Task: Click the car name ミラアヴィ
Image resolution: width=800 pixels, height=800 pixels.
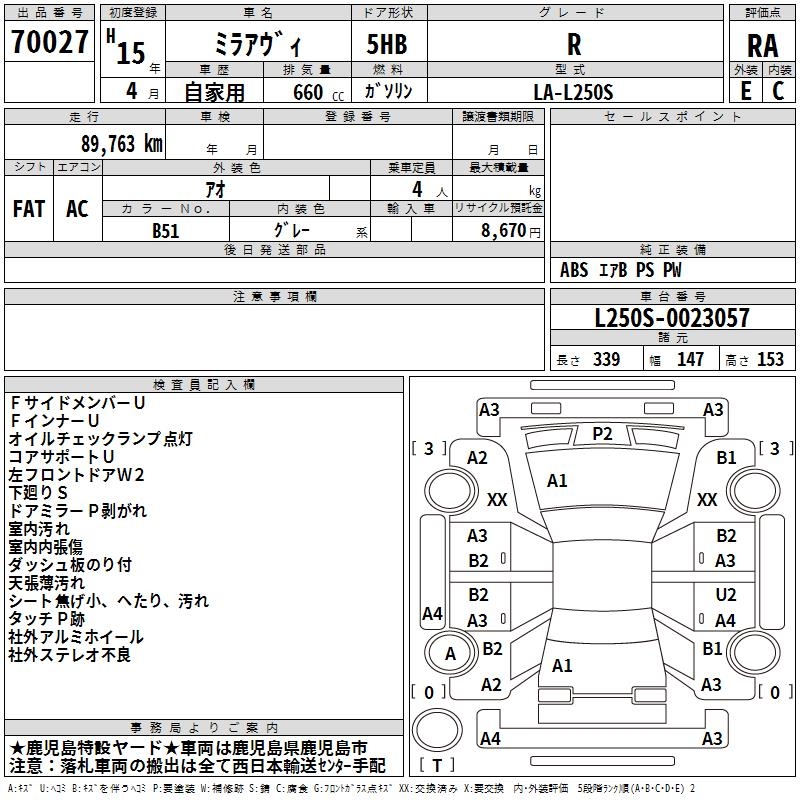Action: 258,44
